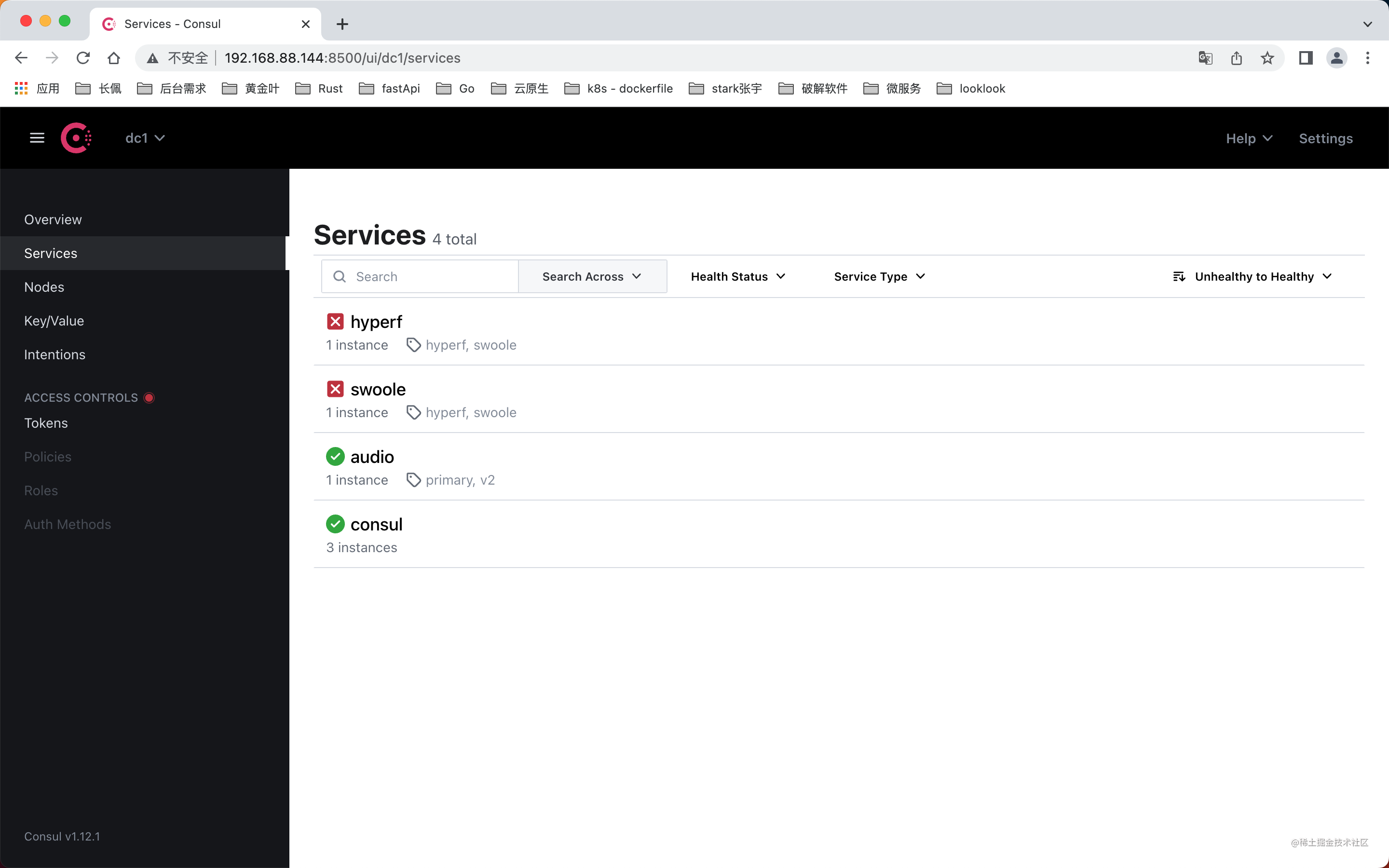1389x868 pixels.
Task: Click the hyperf service unhealthy status icon
Action: coord(335,321)
